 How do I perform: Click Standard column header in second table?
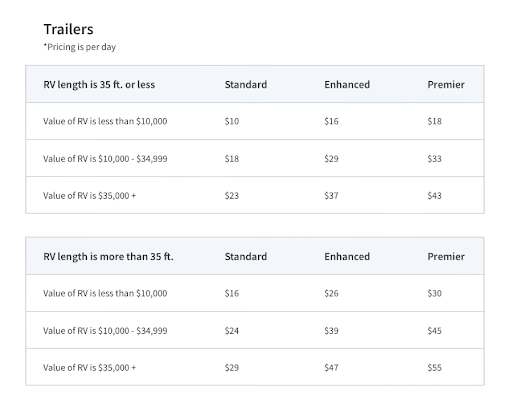[246, 257]
